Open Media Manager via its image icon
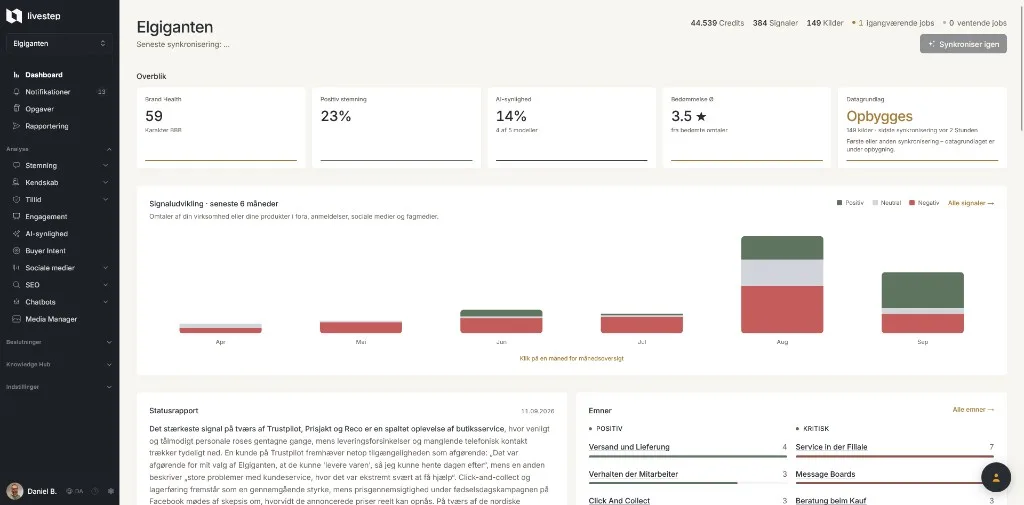This screenshot has width=1024, height=505. coord(16,319)
